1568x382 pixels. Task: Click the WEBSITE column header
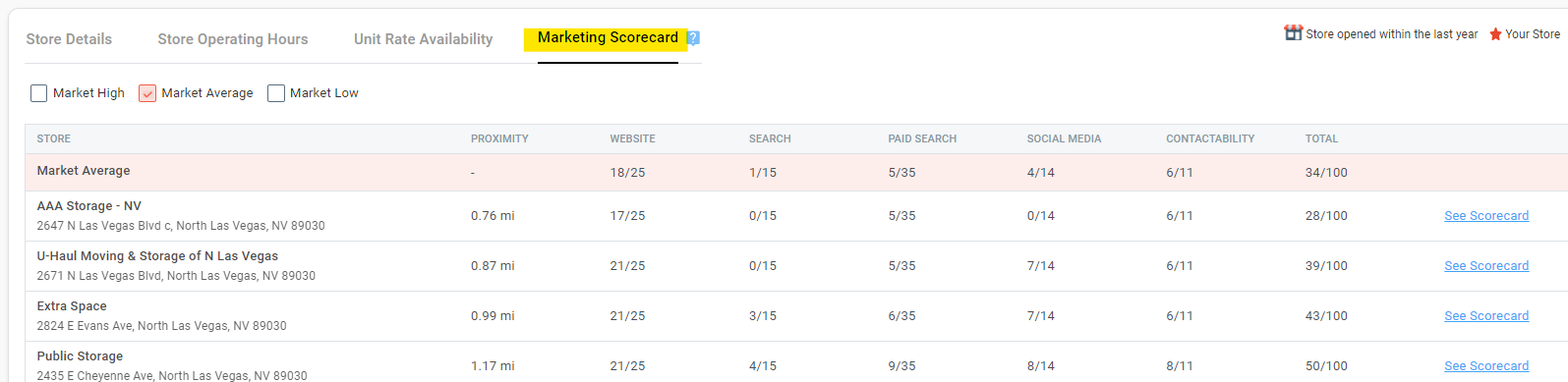(x=632, y=139)
